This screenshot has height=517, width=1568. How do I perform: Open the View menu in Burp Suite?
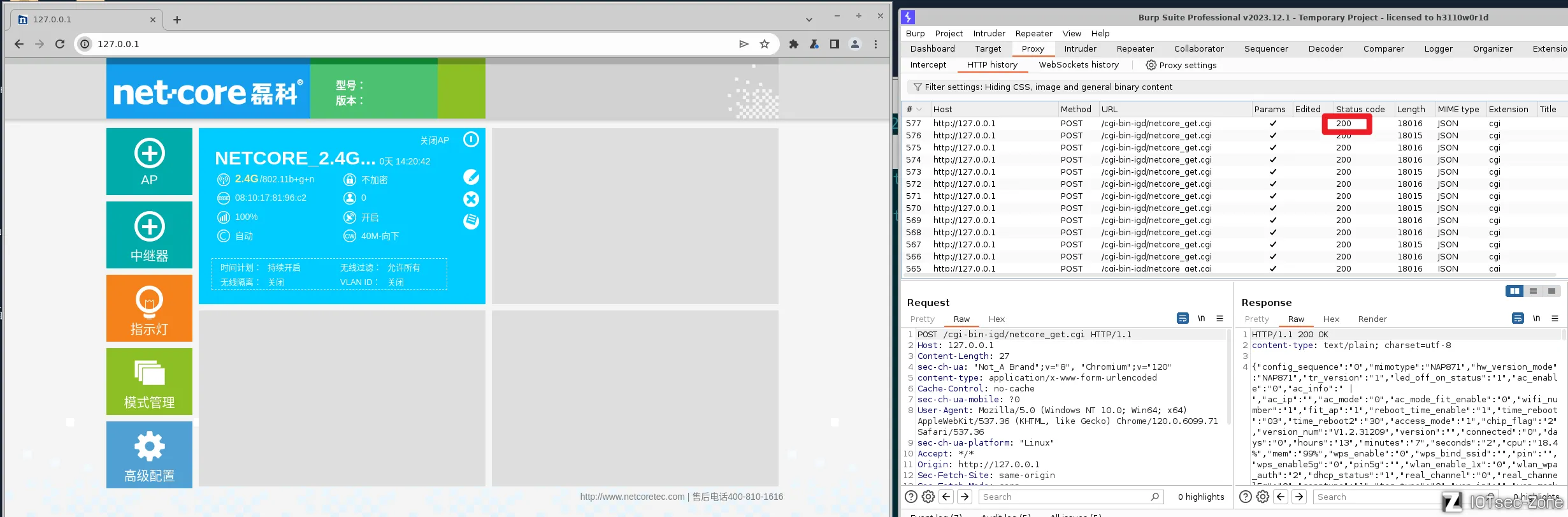[1072, 33]
